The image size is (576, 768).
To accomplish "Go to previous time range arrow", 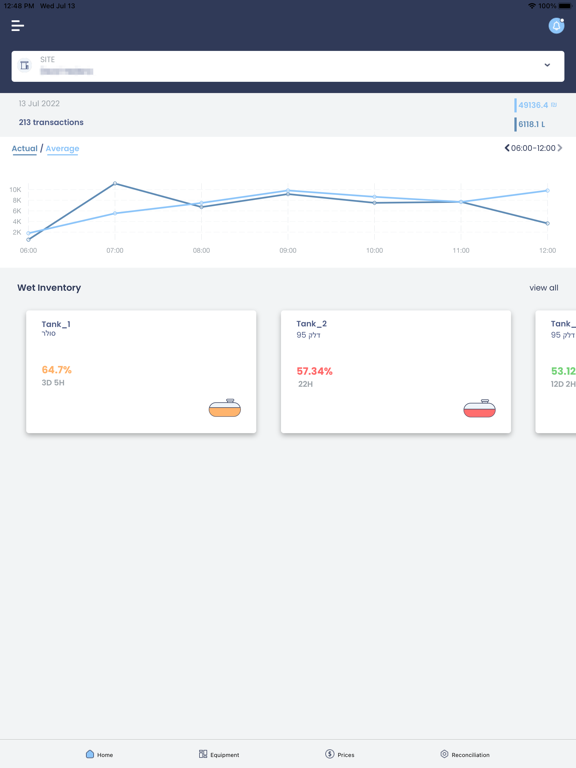I will tap(507, 148).
